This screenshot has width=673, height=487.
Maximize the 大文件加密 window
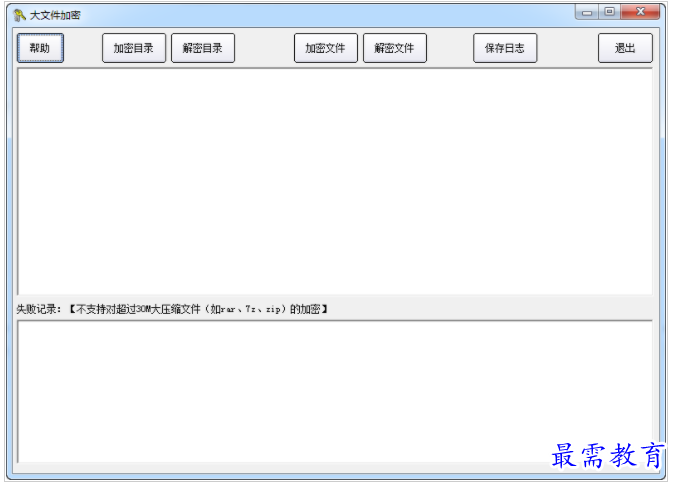coord(609,12)
